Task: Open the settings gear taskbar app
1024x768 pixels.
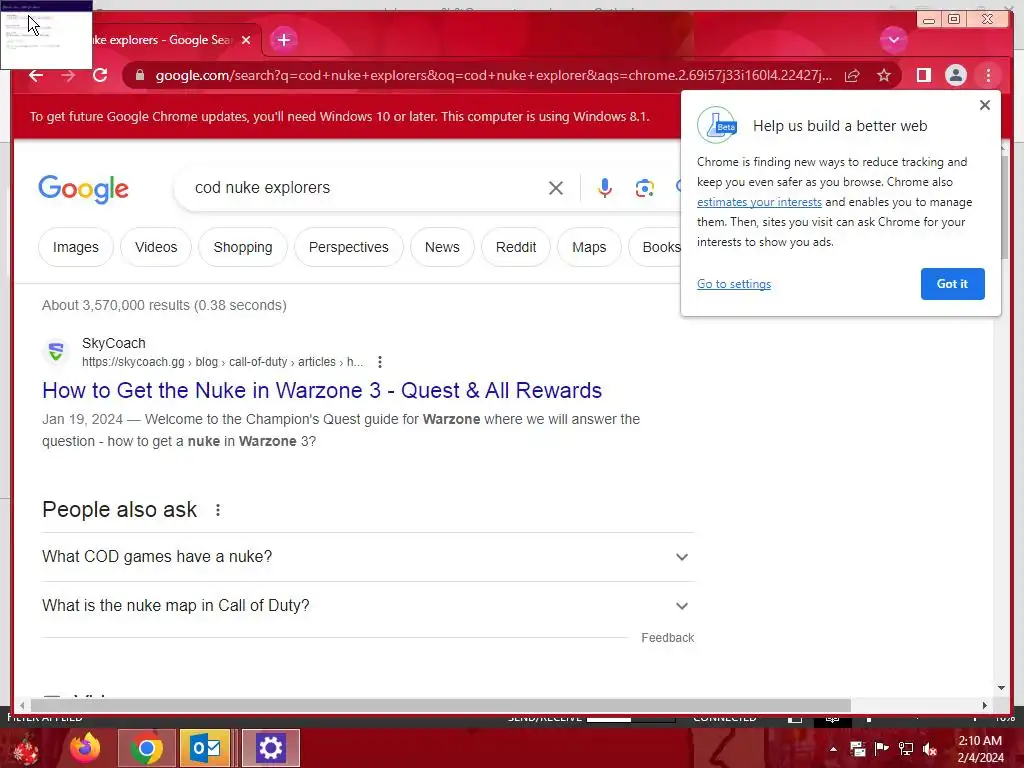Action: (270, 748)
